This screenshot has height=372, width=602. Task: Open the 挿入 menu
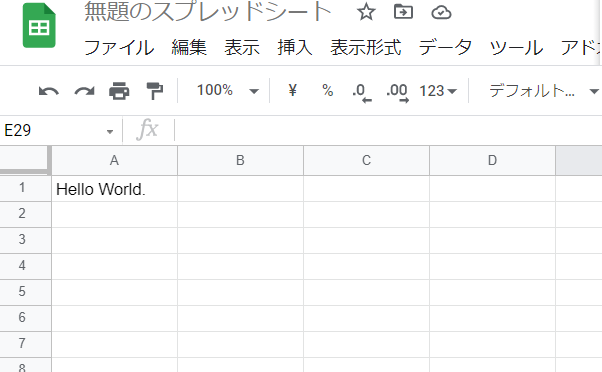click(x=295, y=48)
